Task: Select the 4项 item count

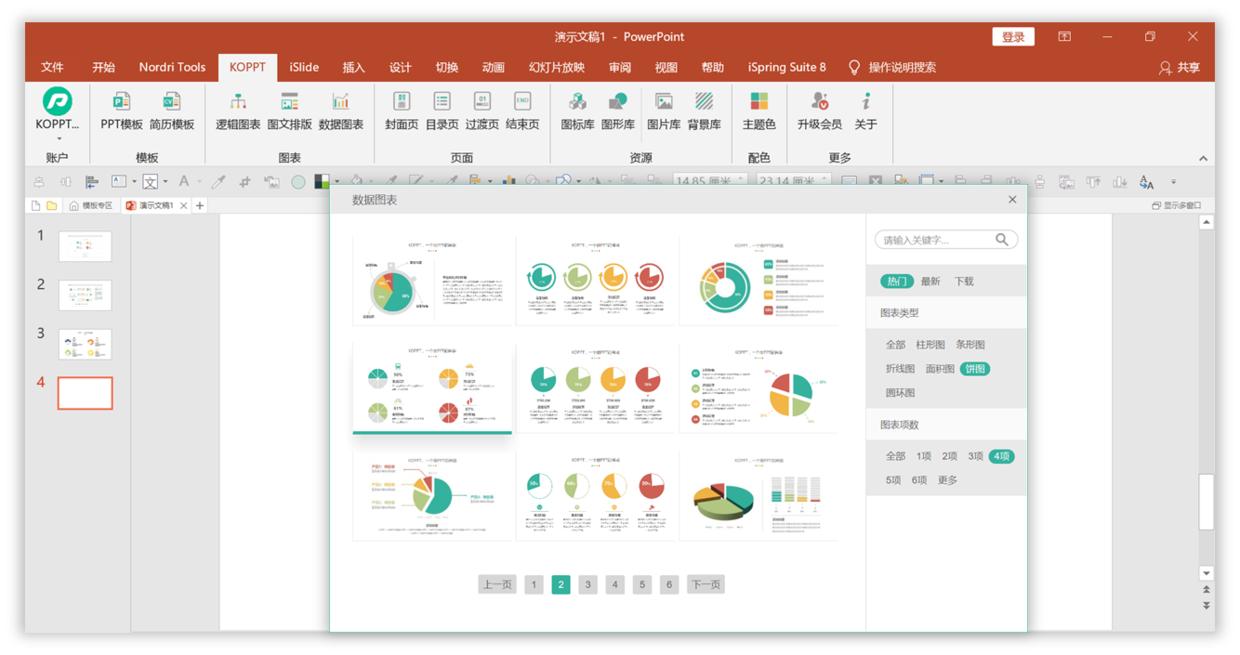Action: click(1001, 456)
